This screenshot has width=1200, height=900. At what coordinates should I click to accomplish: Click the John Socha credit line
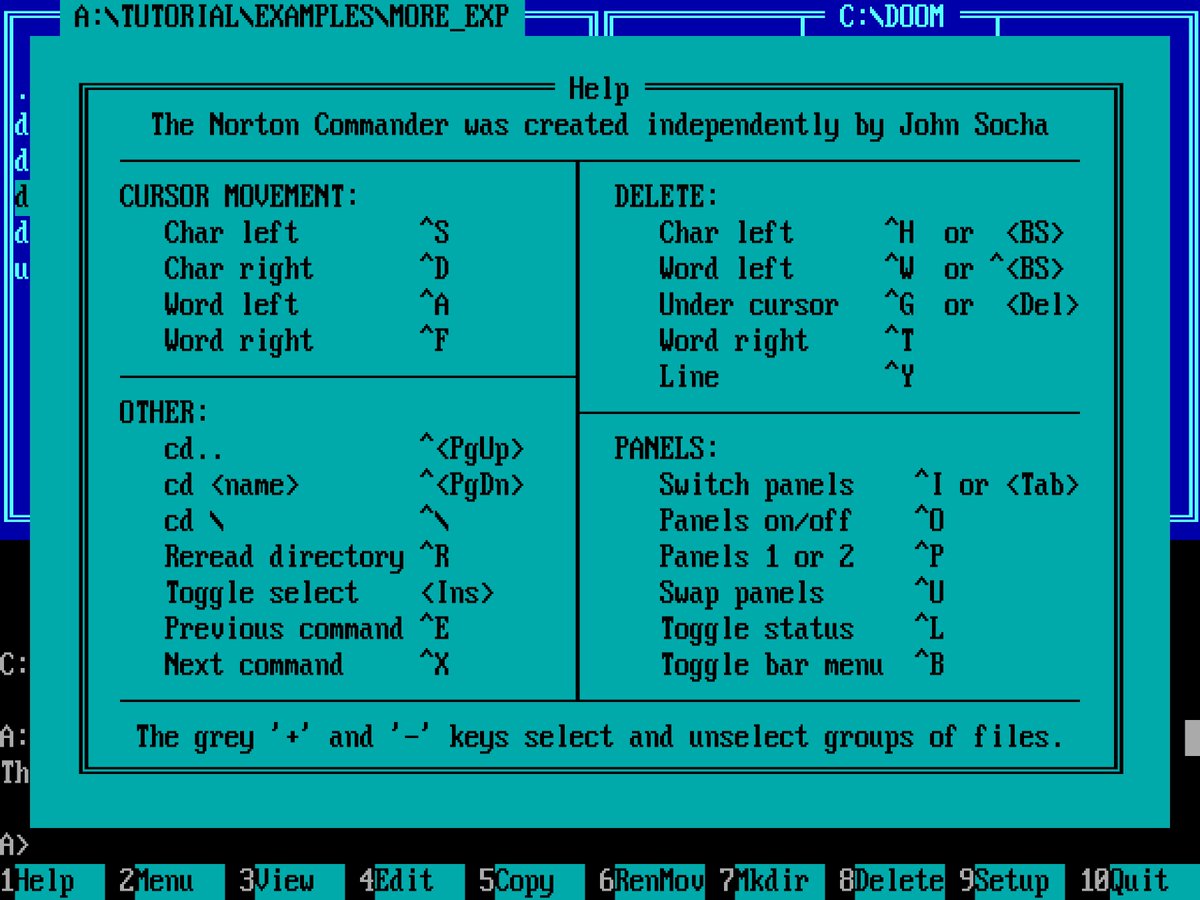coord(599,125)
